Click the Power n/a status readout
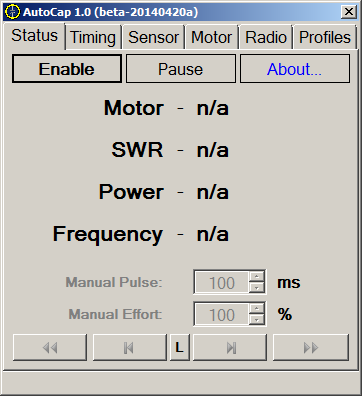362x396 pixels. (213, 192)
